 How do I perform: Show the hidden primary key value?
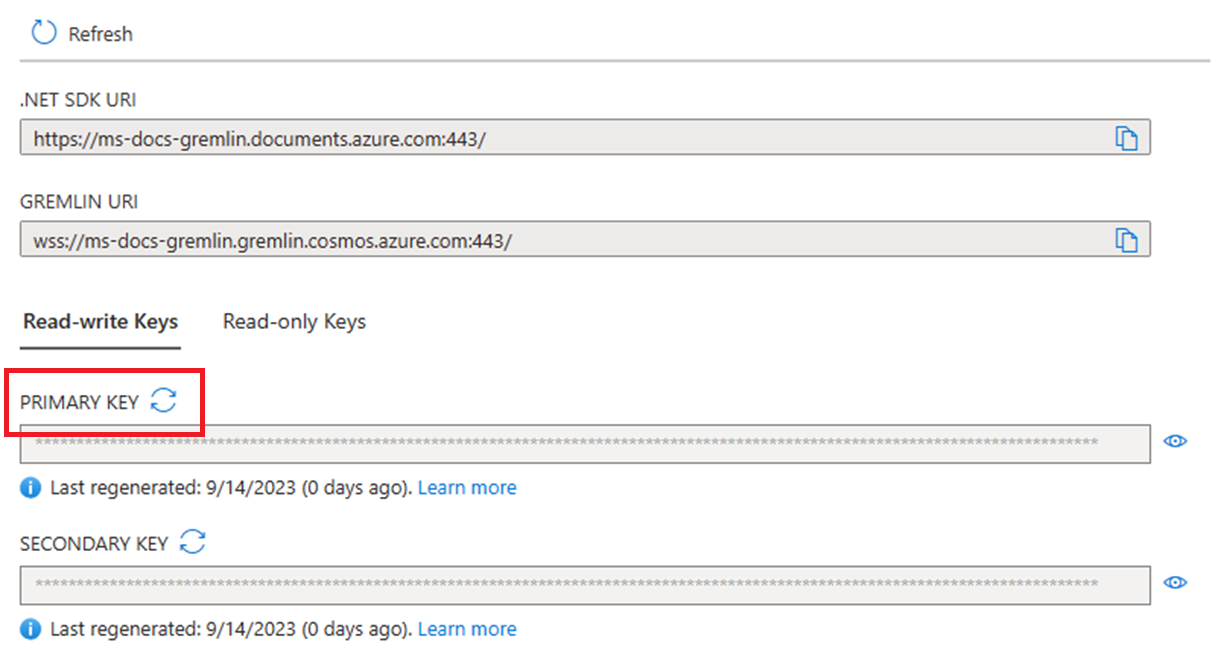[1175, 441]
